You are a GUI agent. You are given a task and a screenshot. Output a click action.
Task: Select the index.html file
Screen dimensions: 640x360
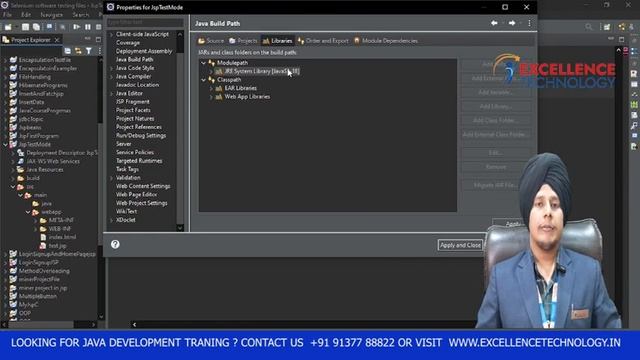tap(58, 237)
